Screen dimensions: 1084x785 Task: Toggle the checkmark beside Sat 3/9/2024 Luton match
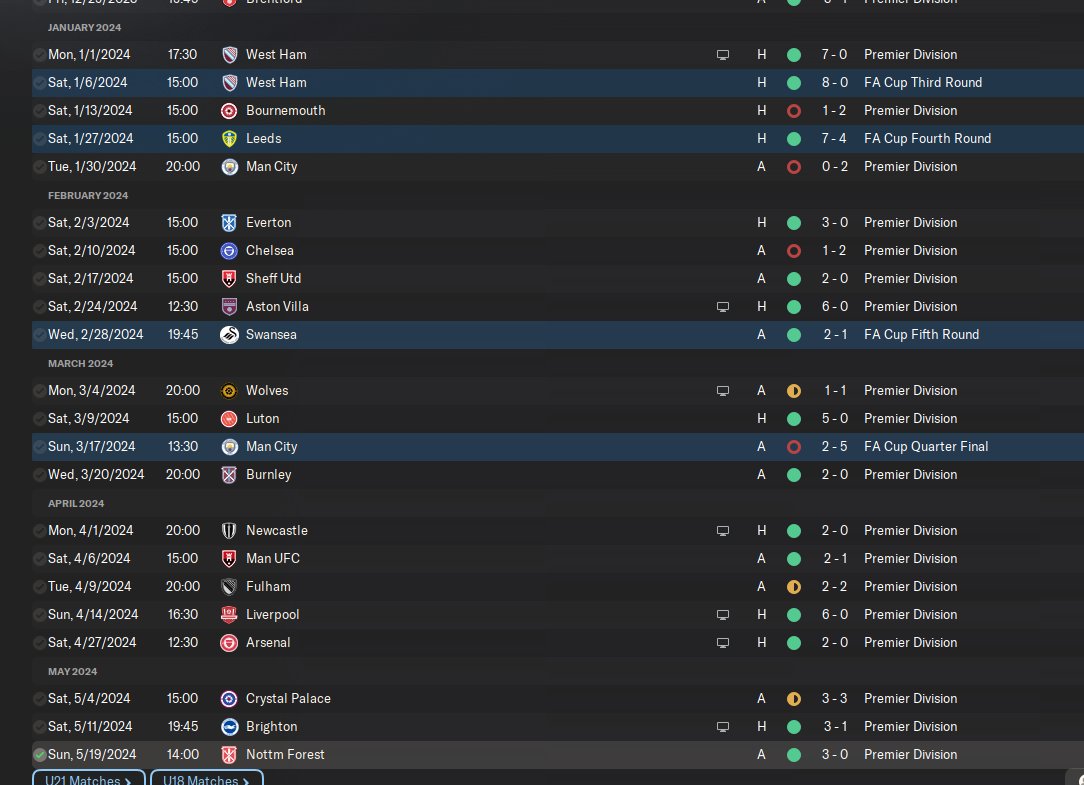pos(40,419)
